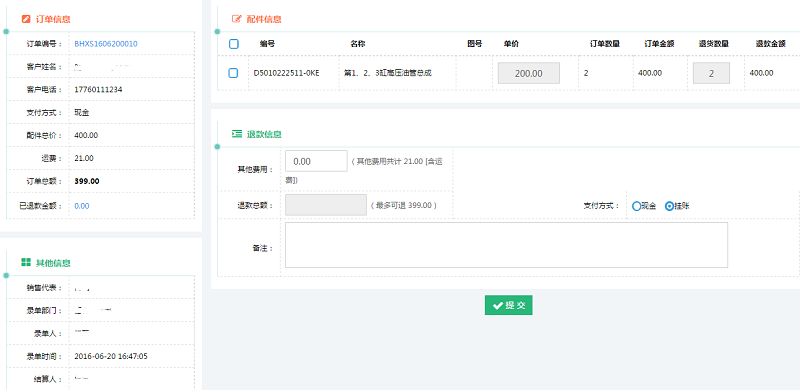Click the 编号 column header

point(267,44)
